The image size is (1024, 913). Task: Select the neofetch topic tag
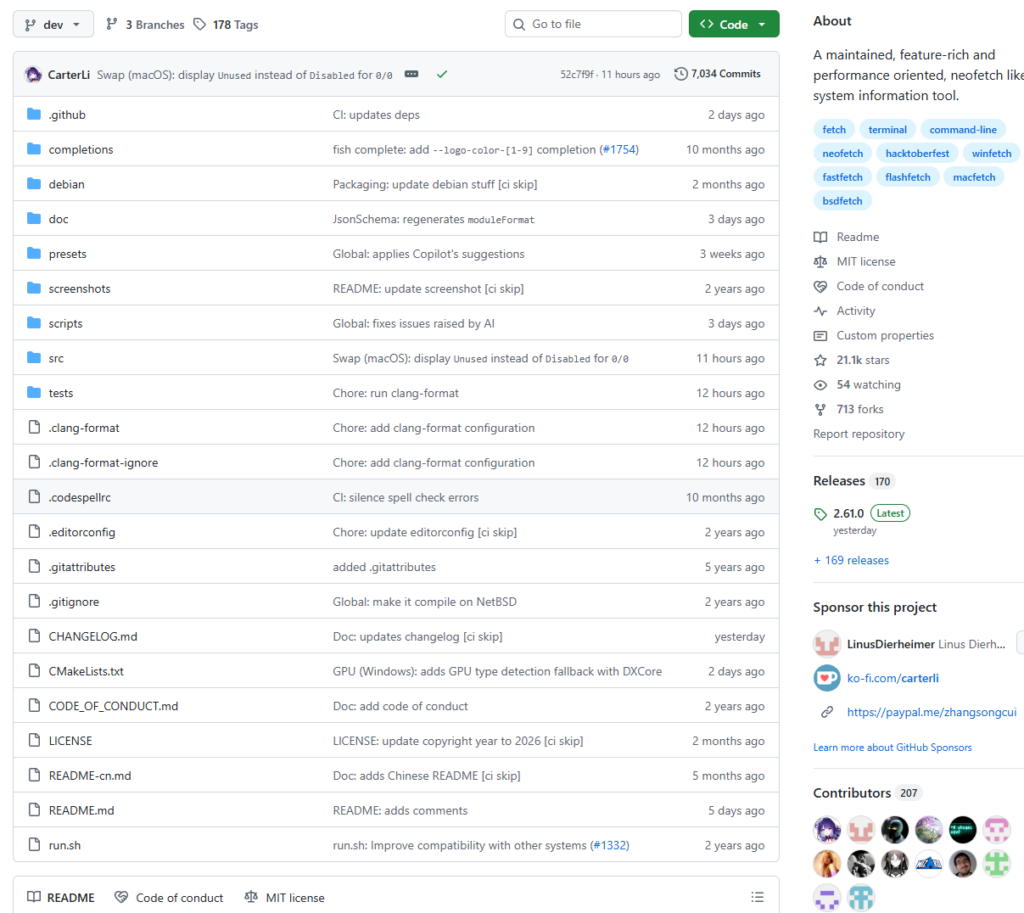coord(842,153)
